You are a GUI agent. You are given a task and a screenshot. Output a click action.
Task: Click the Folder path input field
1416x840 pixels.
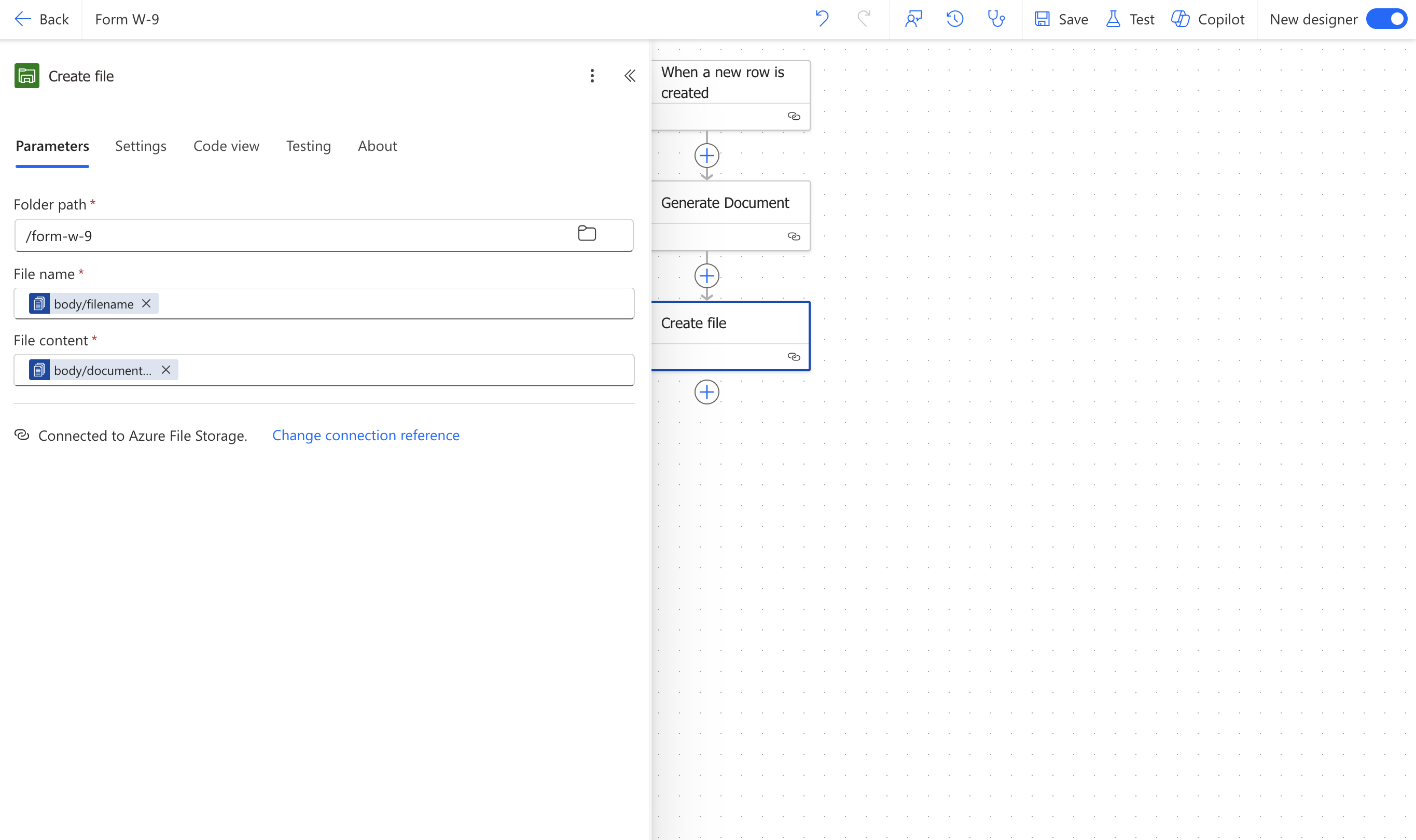tap(323, 235)
